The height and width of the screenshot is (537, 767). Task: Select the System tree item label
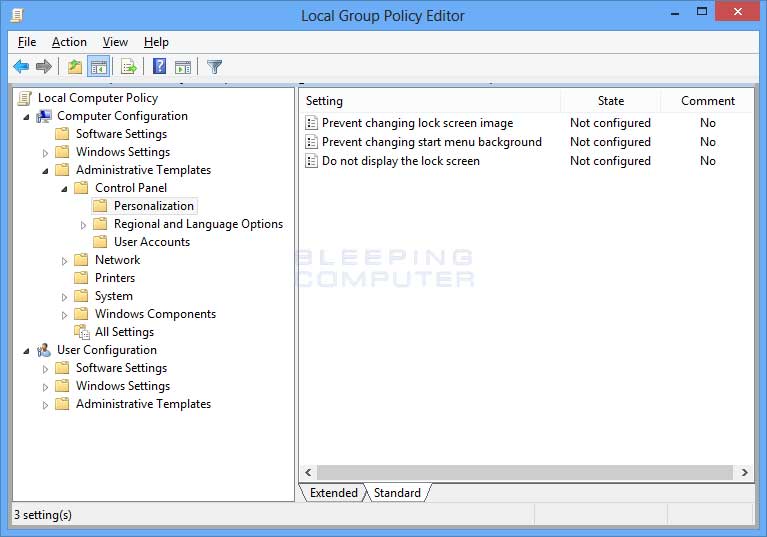tap(113, 296)
